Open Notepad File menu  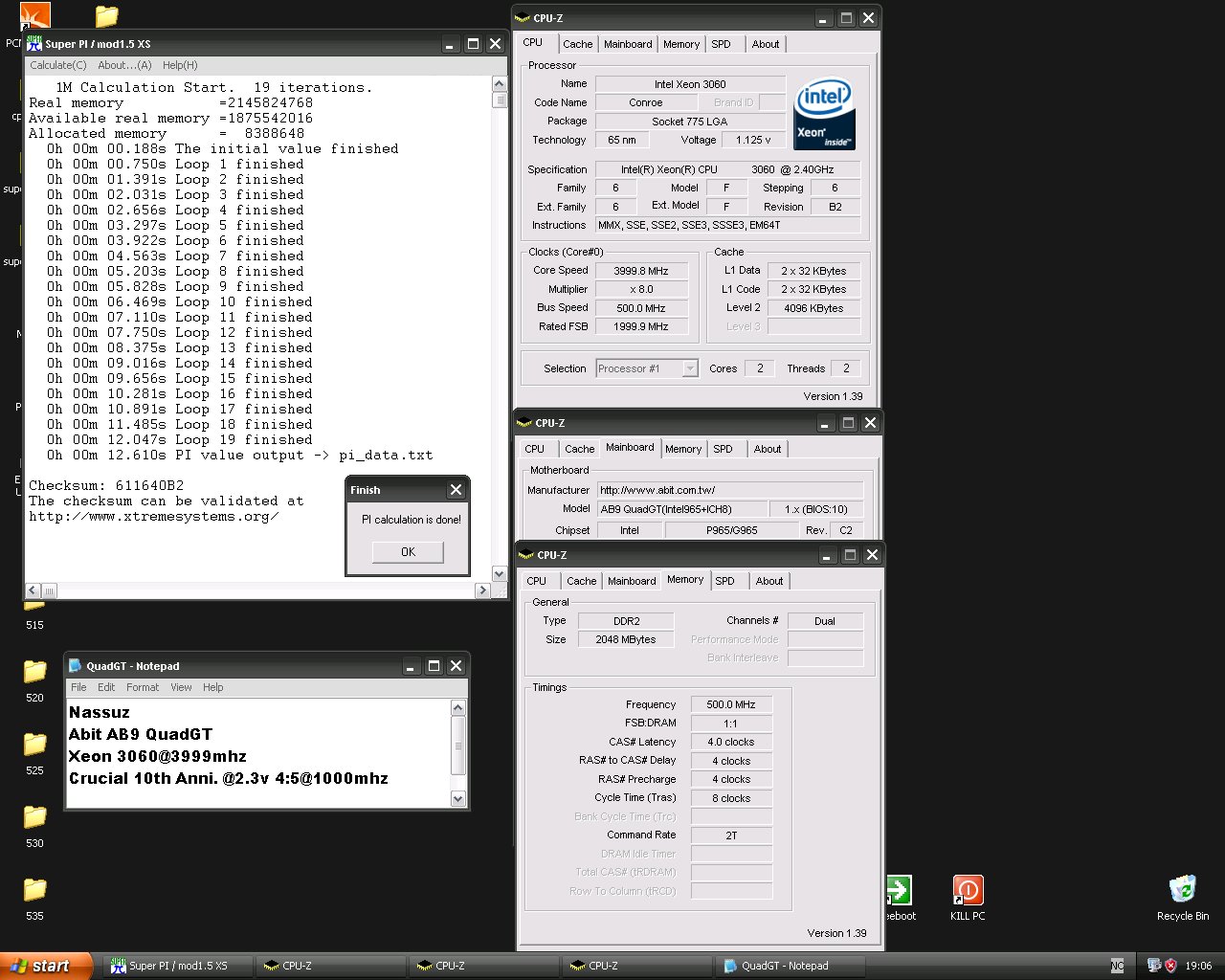pos(78,687)
